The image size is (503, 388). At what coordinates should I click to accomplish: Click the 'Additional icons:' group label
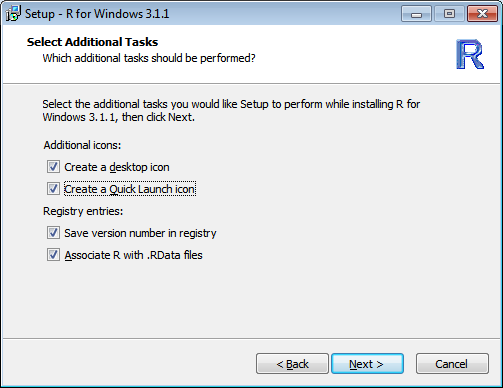coord(82,145)
